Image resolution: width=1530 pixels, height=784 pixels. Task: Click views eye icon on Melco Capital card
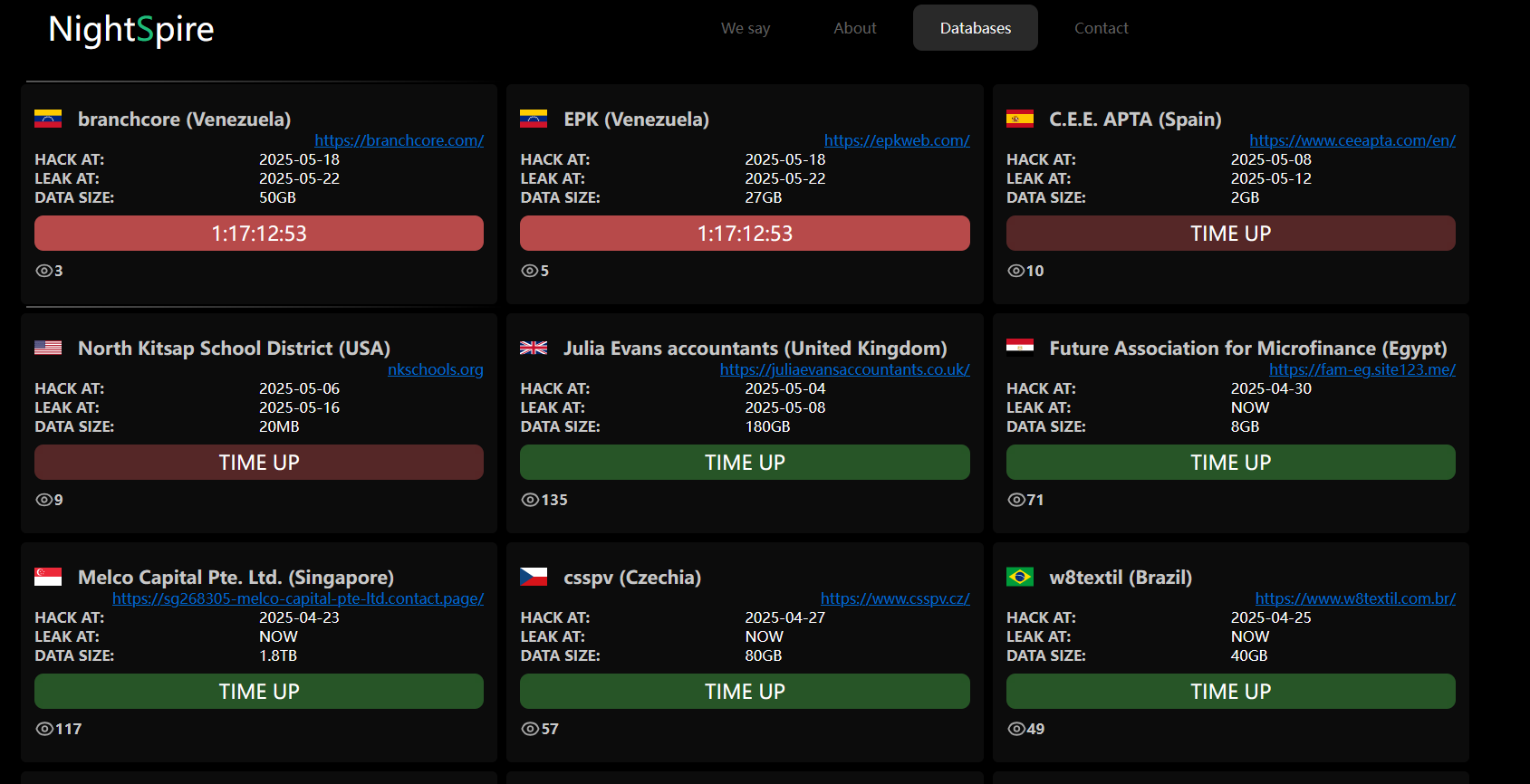tap(43, 729)
